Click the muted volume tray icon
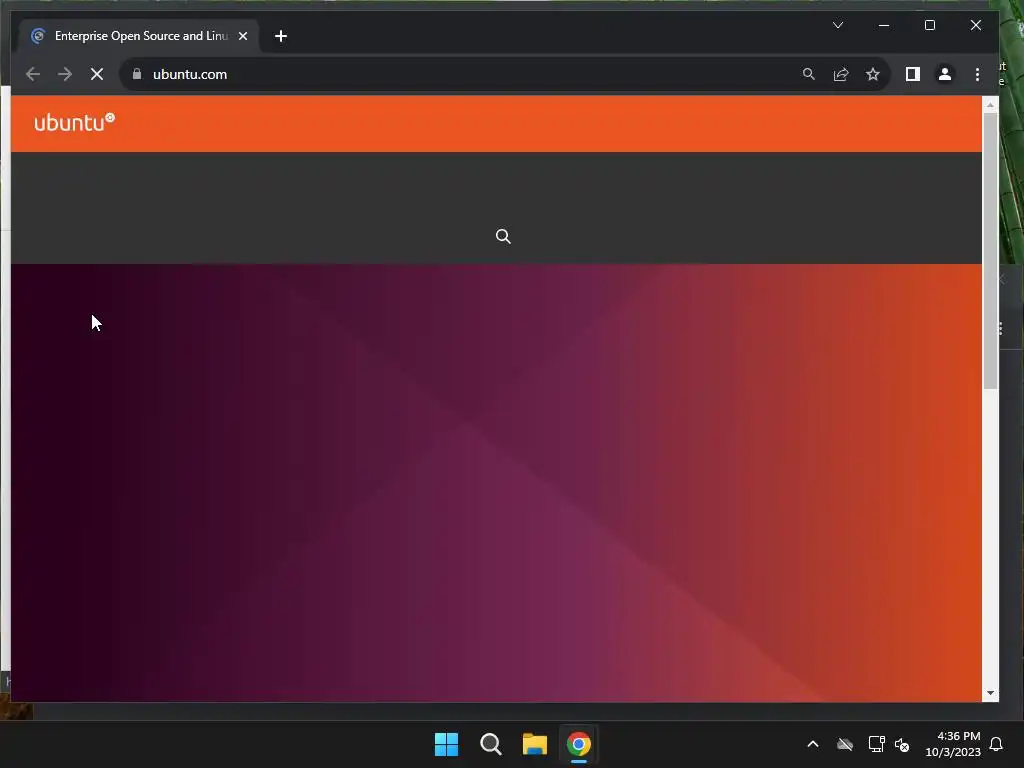 tap(902, 744)
